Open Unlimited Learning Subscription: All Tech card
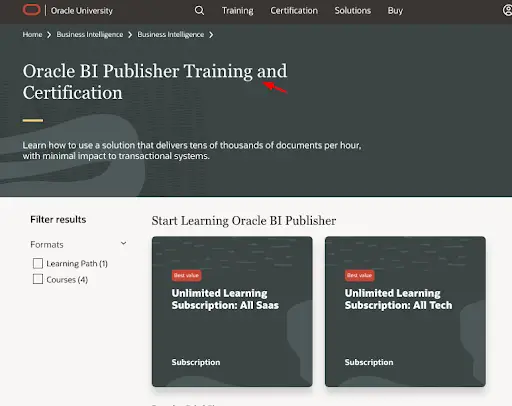The width and height of the screenshot is (512, 406). pos(405,312)
